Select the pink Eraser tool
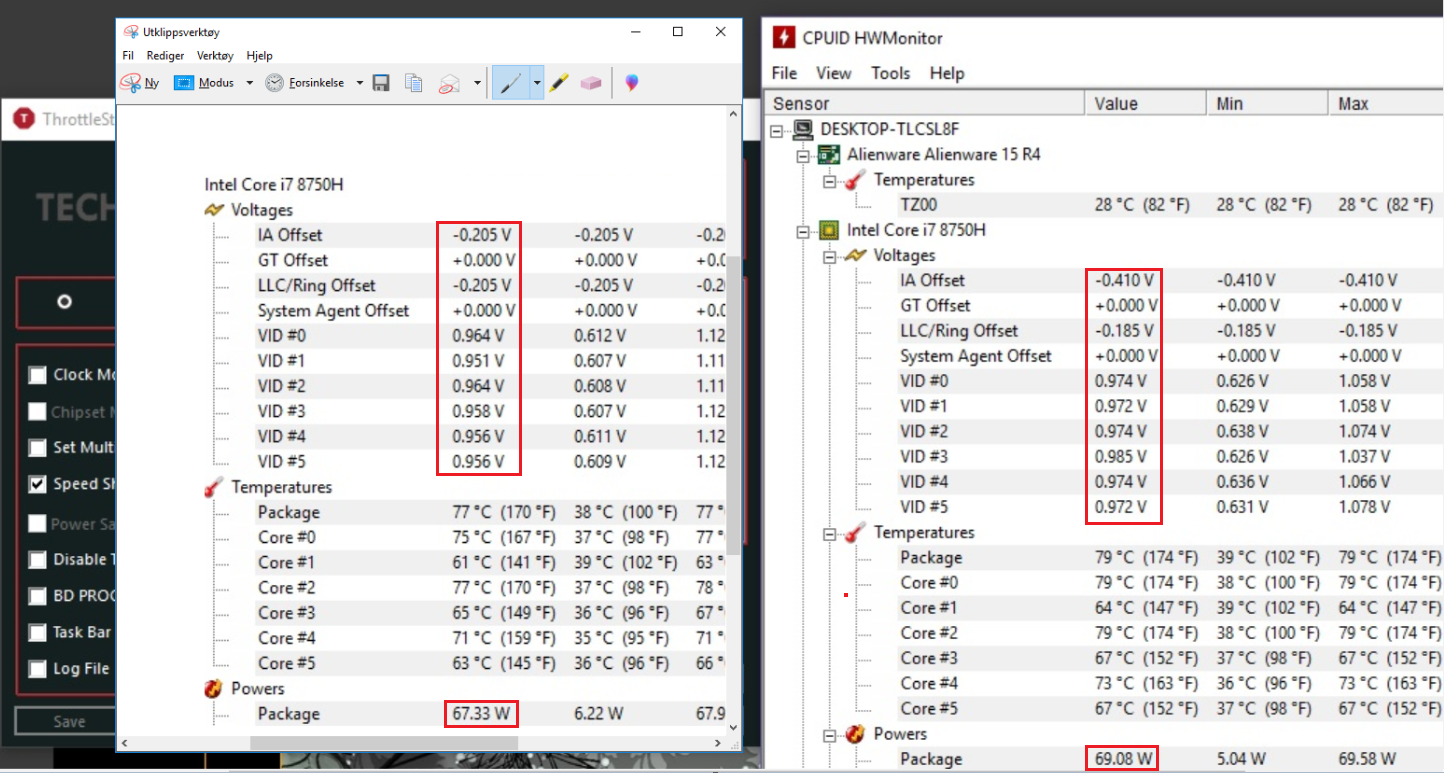This screenshot has height=773, width=1444. pyautogui.click(x=591, y=83)
